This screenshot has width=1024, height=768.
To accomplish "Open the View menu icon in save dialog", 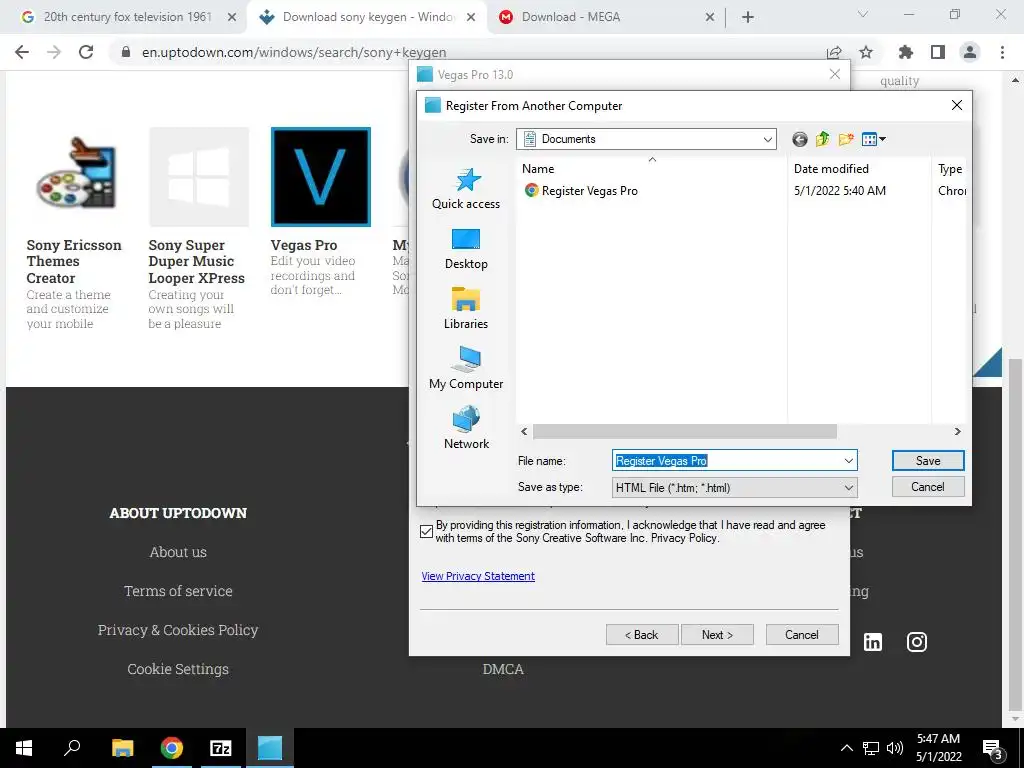I will tap(873, 139).
